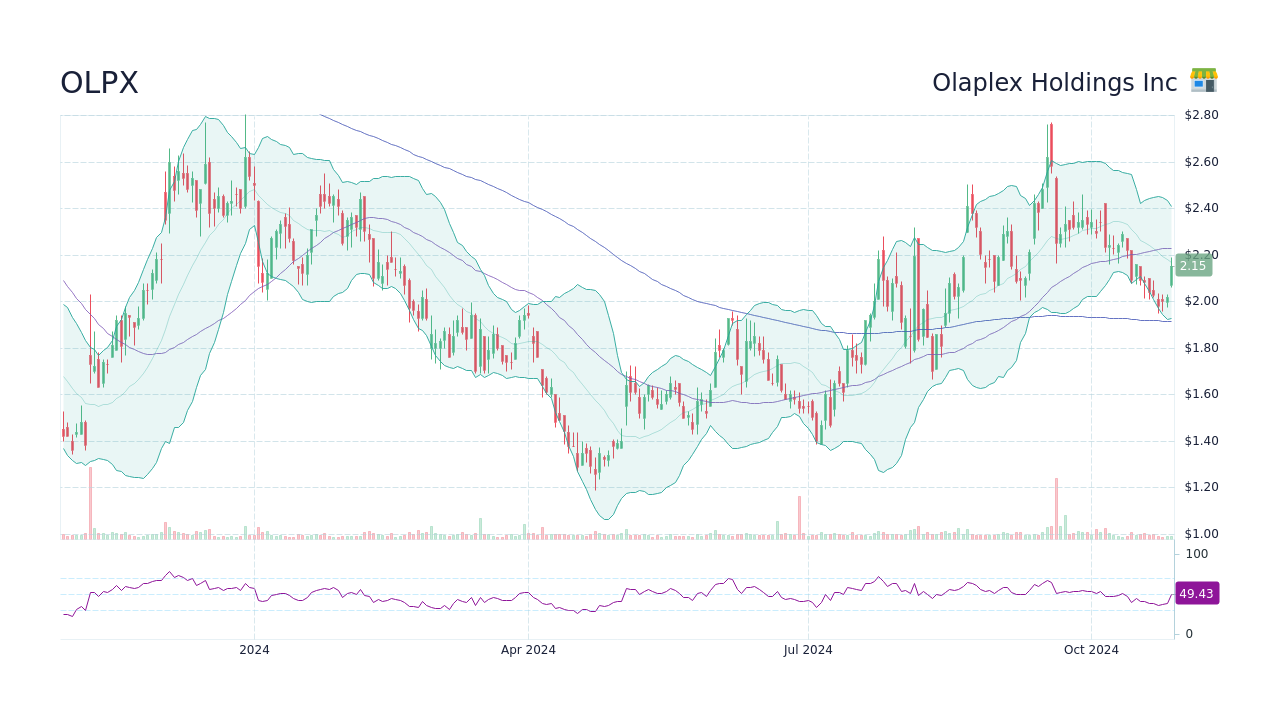
Task: Click the RSI axis label 100
Action: 1197,554
